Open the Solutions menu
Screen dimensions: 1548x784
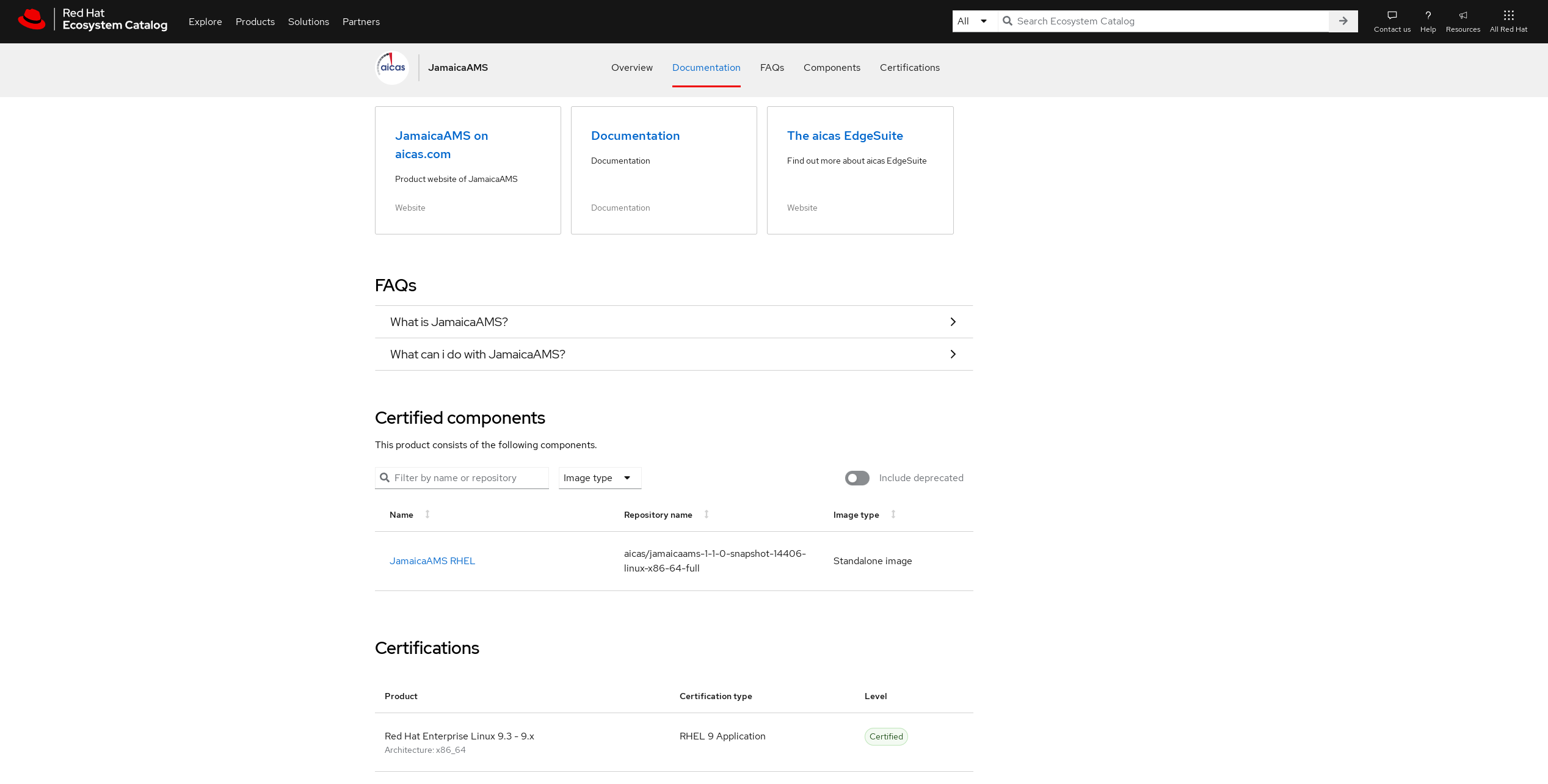click(x=308, y=22)
